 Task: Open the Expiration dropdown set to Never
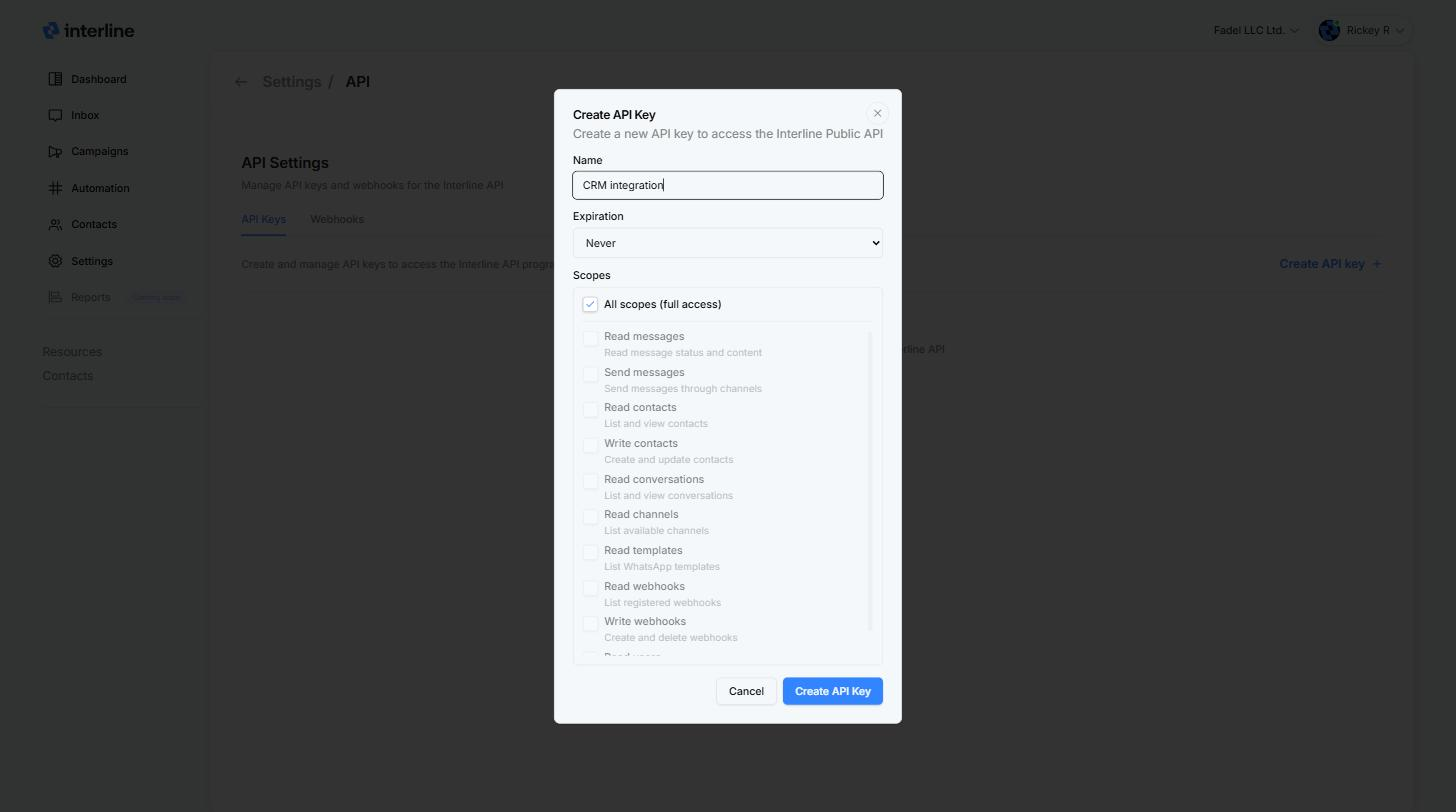728,243
